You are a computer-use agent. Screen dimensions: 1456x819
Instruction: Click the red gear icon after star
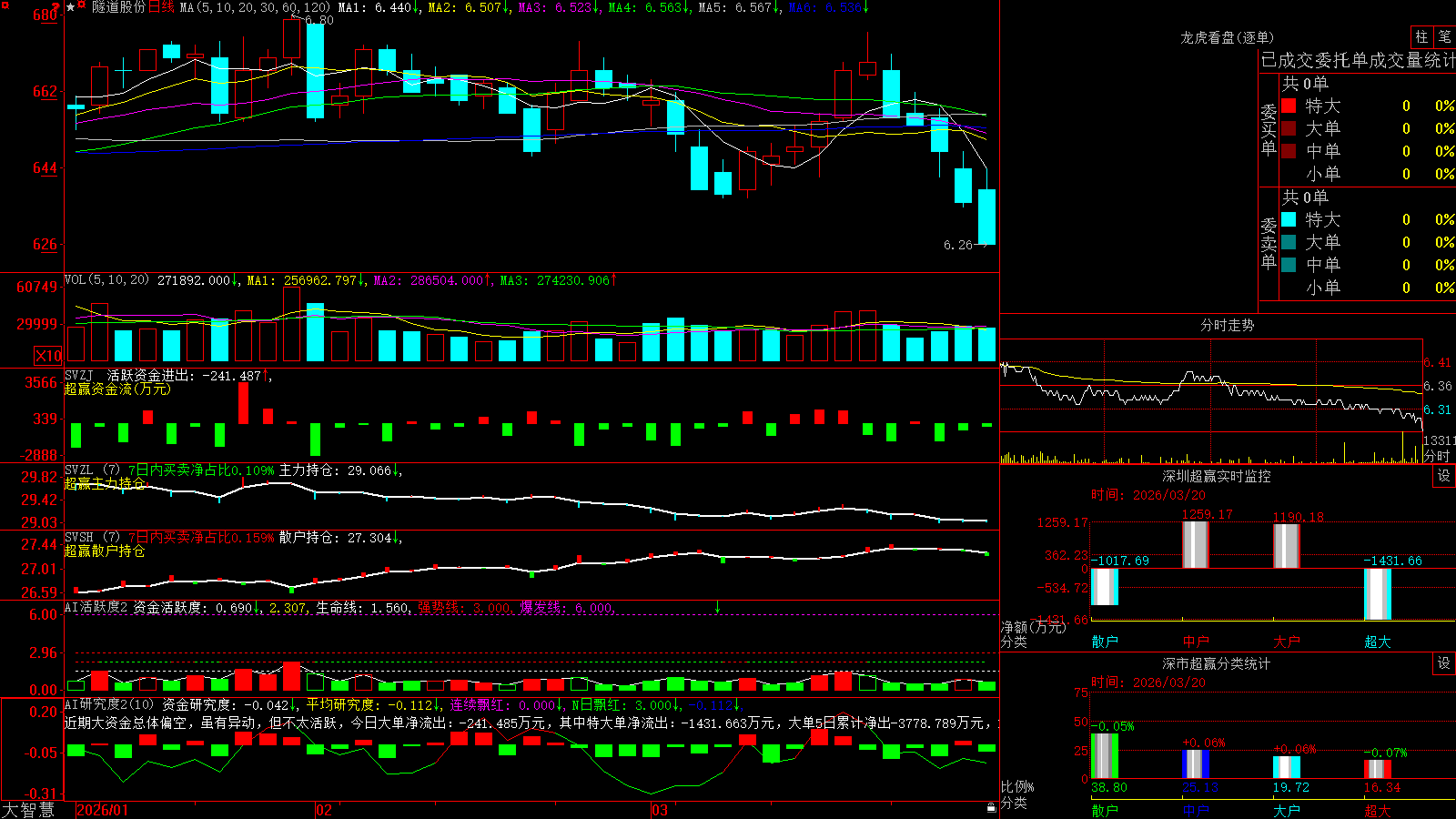(x=82, y=6)
